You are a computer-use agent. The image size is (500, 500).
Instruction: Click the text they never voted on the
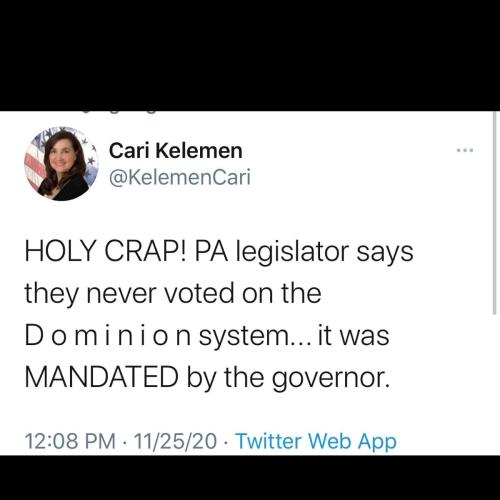tap(173, 294)
